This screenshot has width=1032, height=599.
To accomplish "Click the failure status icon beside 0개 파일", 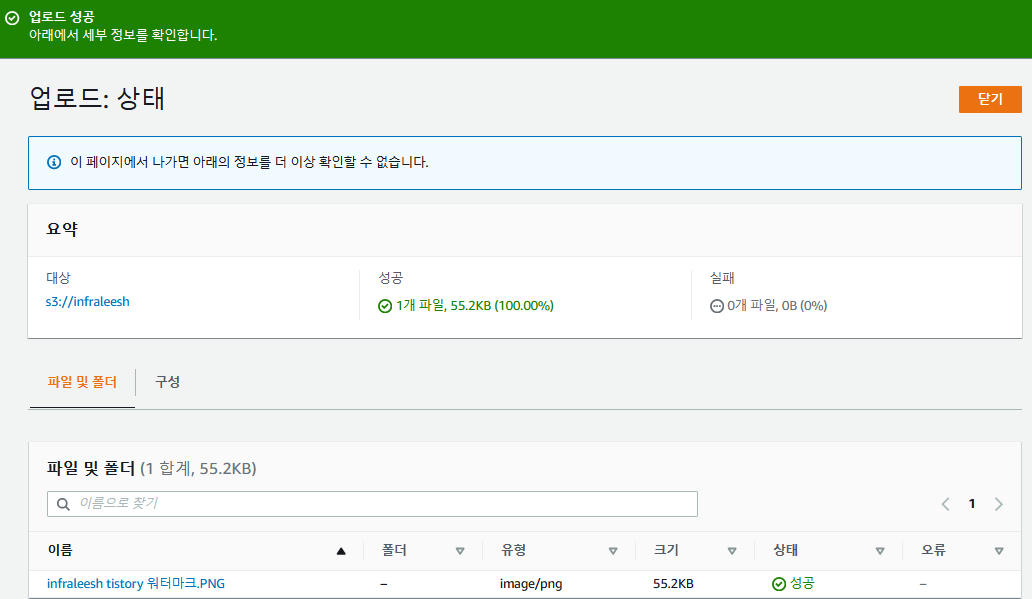I will 717,306.
